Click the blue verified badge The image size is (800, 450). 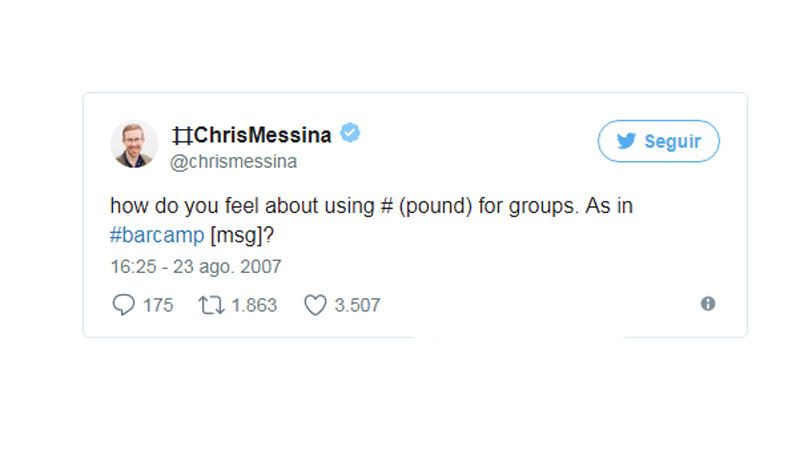(x=350, y=133)
